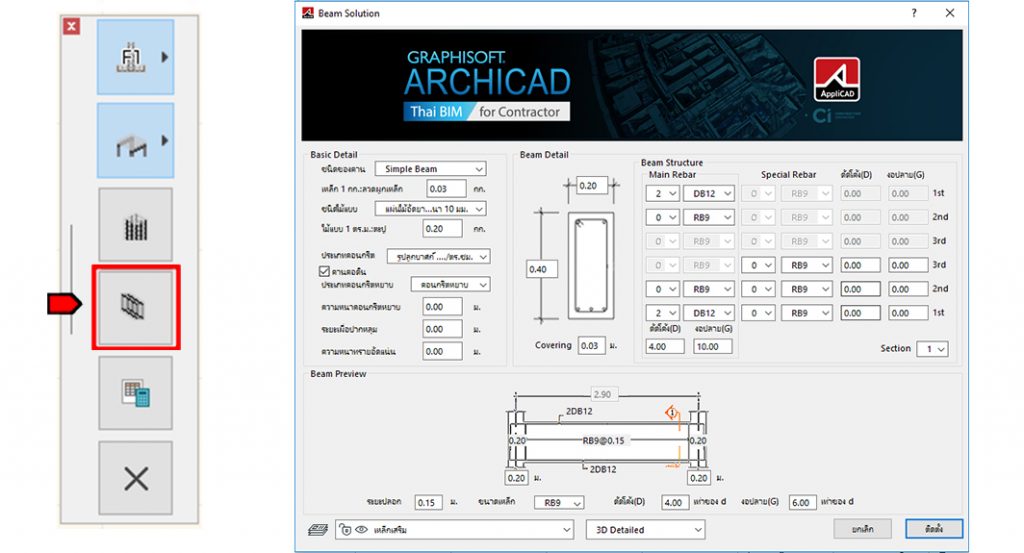The height and width of the screenshot is (553, 1024).
Task: Click the AppliCAD logo in the banner
Action: pyautogui.click(x=837, y=80)
